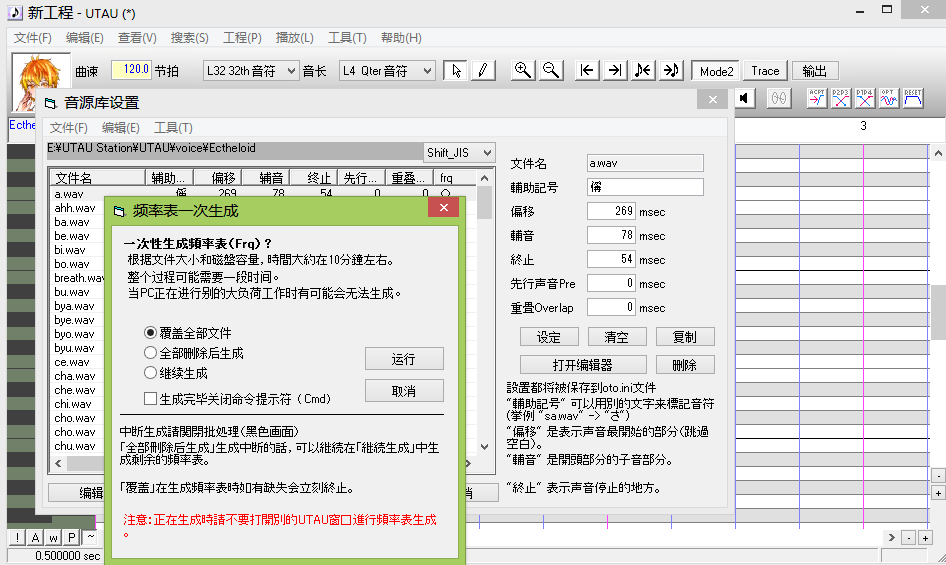Screen dimensions: 946x565
Task: Open the L4 Qter音符 length dropdown
Action: click(387, 71)
